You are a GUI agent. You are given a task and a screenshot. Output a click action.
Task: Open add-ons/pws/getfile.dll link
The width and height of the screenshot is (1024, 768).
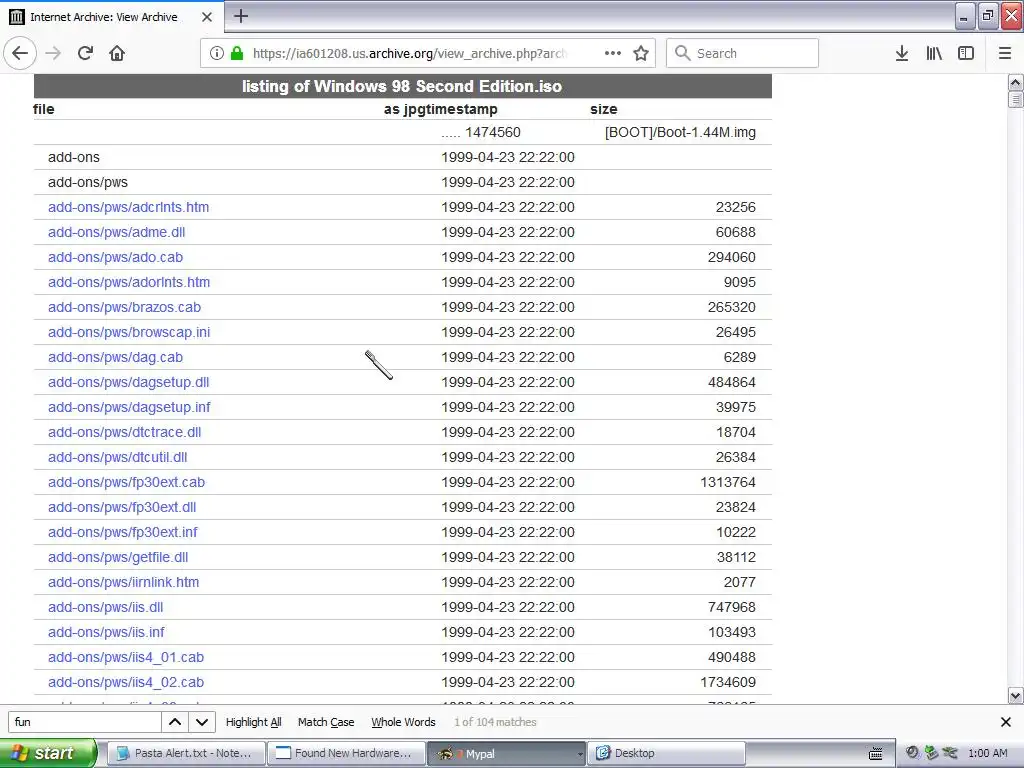click(118, 557)
